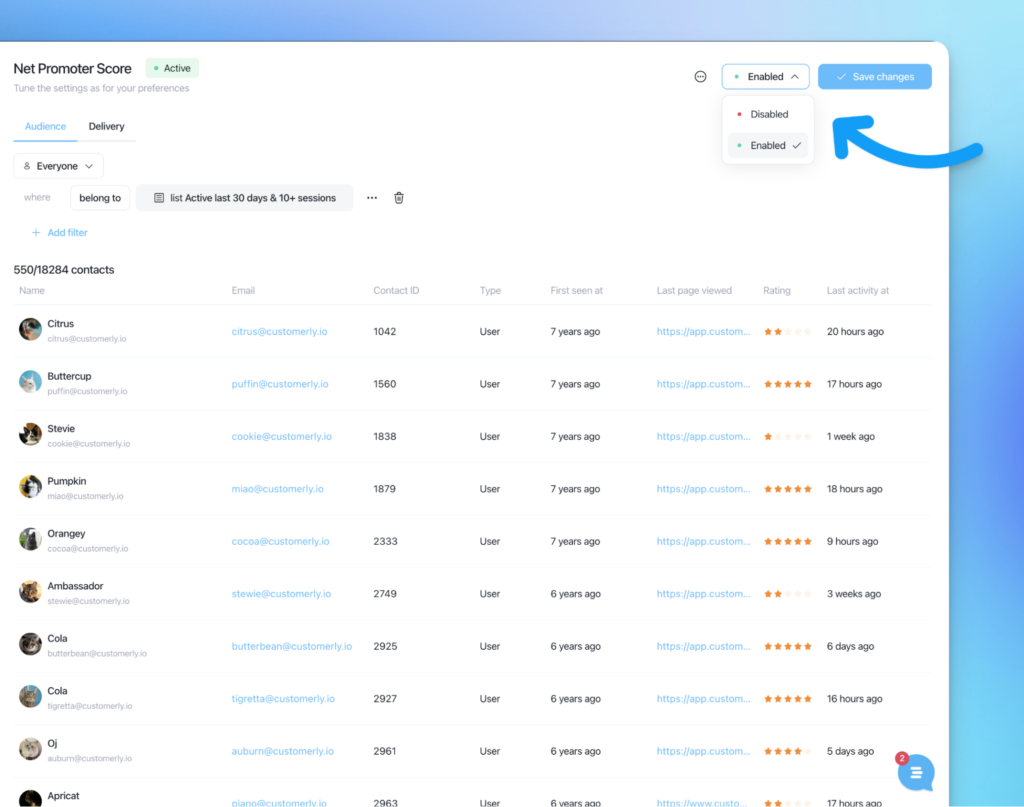The height and width of the screenshot is (807, 1024).
Task: Open tigretta@customerly.io email link
Action: pos(283,699)
